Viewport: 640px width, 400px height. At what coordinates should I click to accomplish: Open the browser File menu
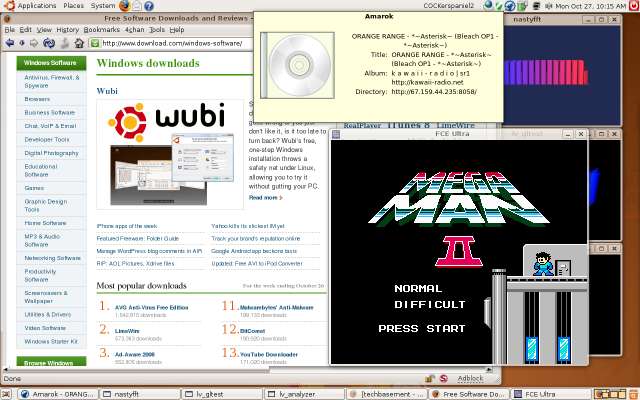pyautogui.click(x=9, y=30)
